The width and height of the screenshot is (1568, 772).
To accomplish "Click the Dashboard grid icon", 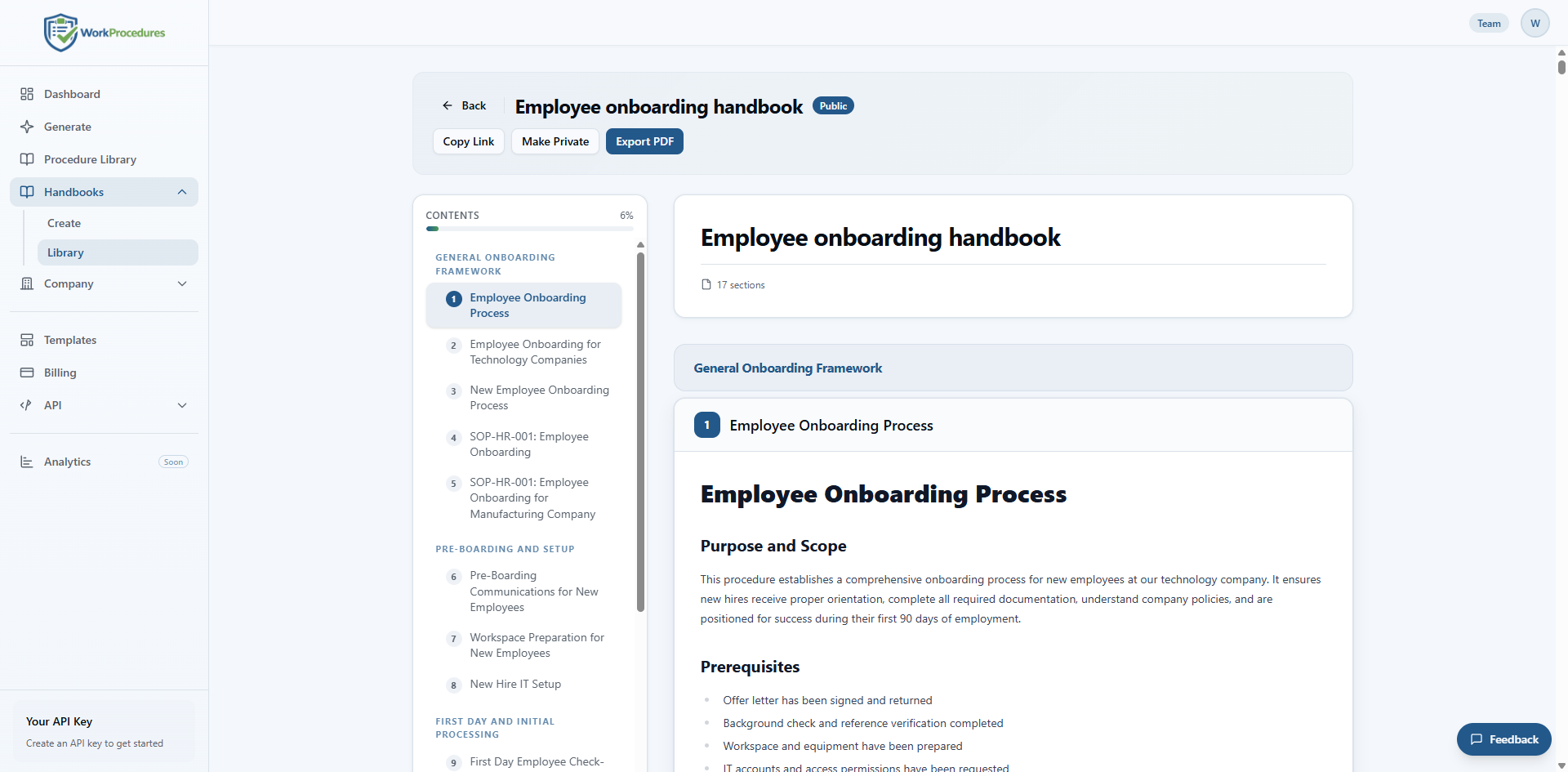I will (x=27, y=94).
